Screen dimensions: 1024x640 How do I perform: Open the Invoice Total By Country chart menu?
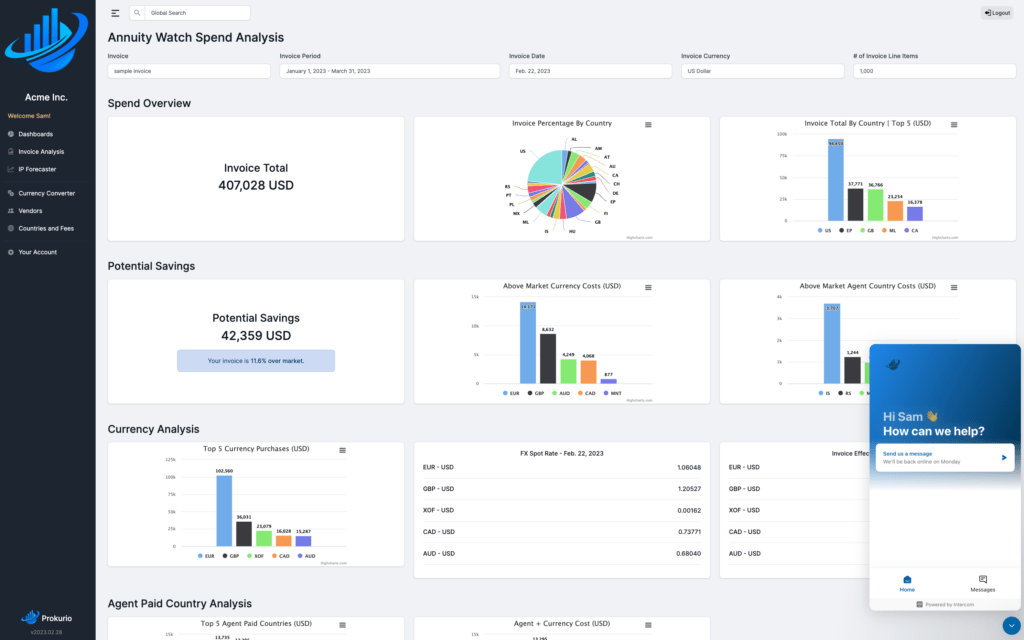click(954, 125)
